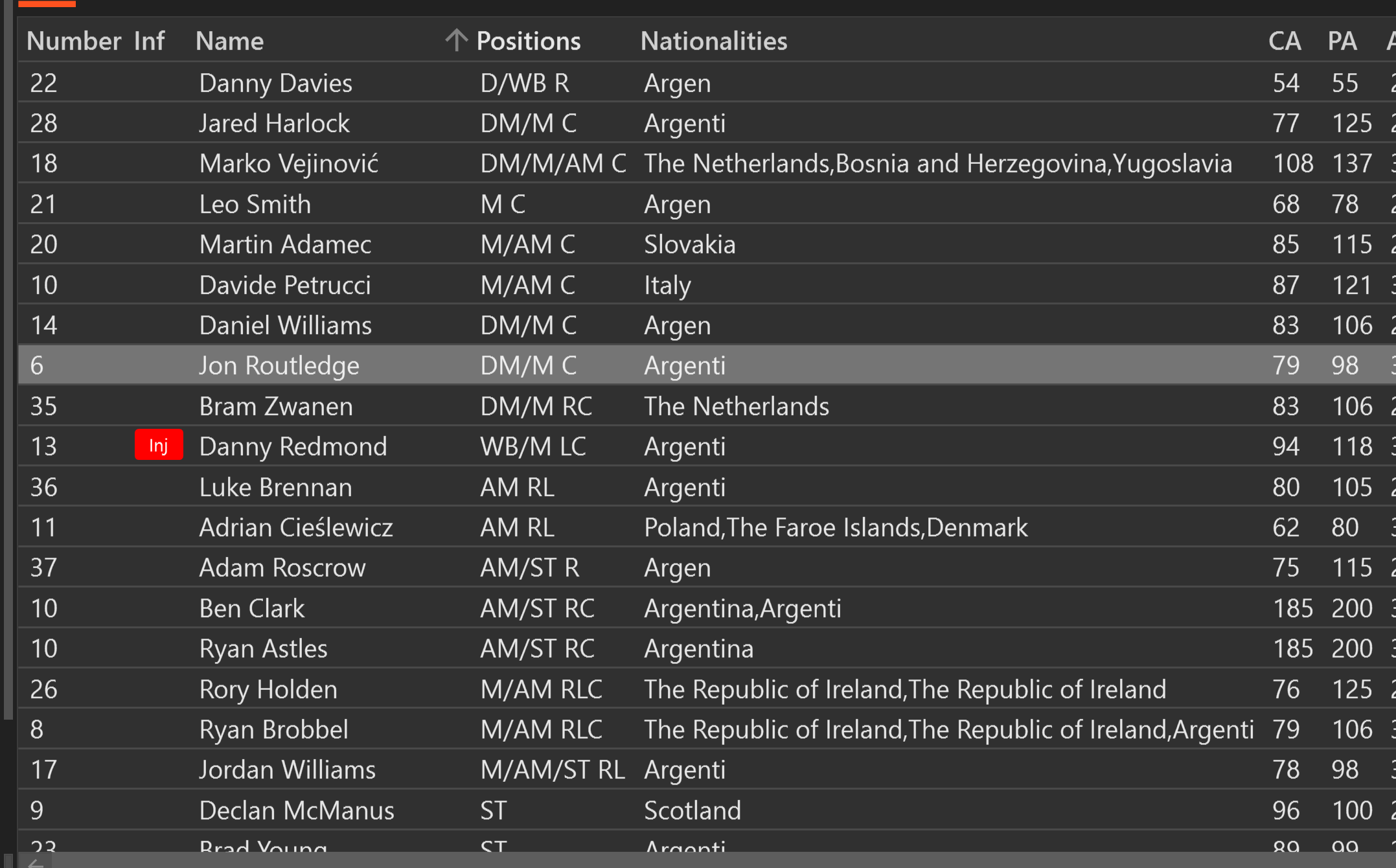This screenshot has width=1396, height=868.
Task: Sort table by Name column header
Action: coord(229,41)
